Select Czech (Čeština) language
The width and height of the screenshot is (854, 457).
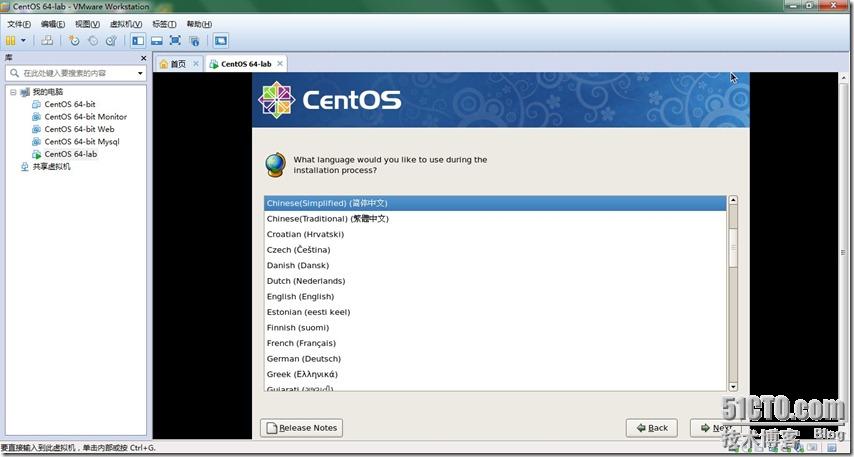pos(495,249)
